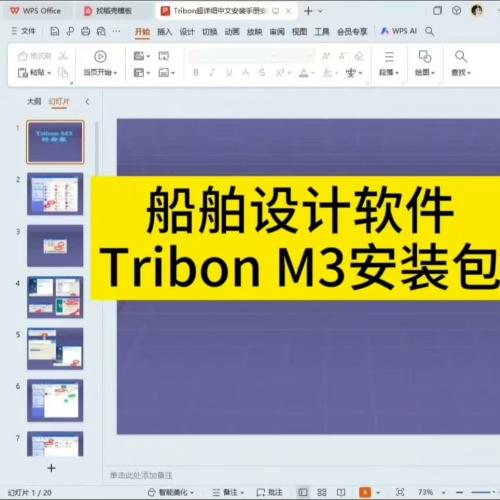Switch to the 大纲 outline pane tab

coord(34,101)
